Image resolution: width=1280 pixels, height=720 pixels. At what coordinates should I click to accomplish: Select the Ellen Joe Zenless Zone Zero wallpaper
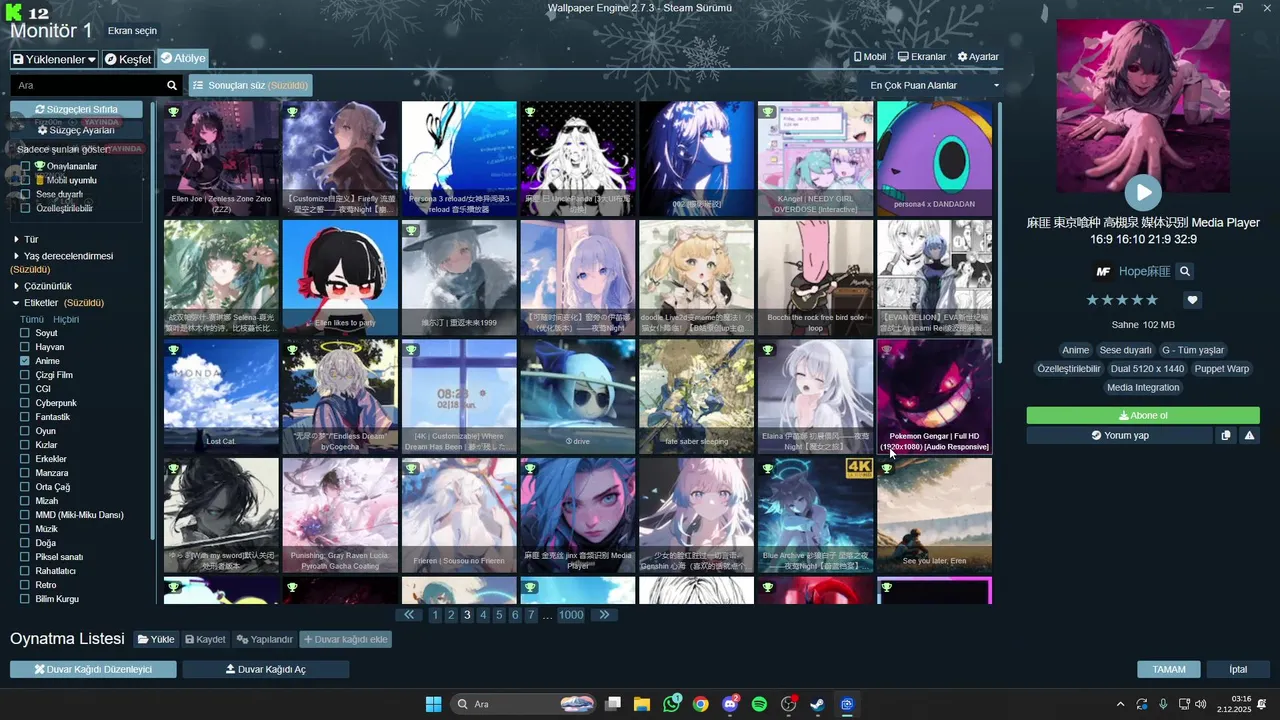click(x=221, y=159)
